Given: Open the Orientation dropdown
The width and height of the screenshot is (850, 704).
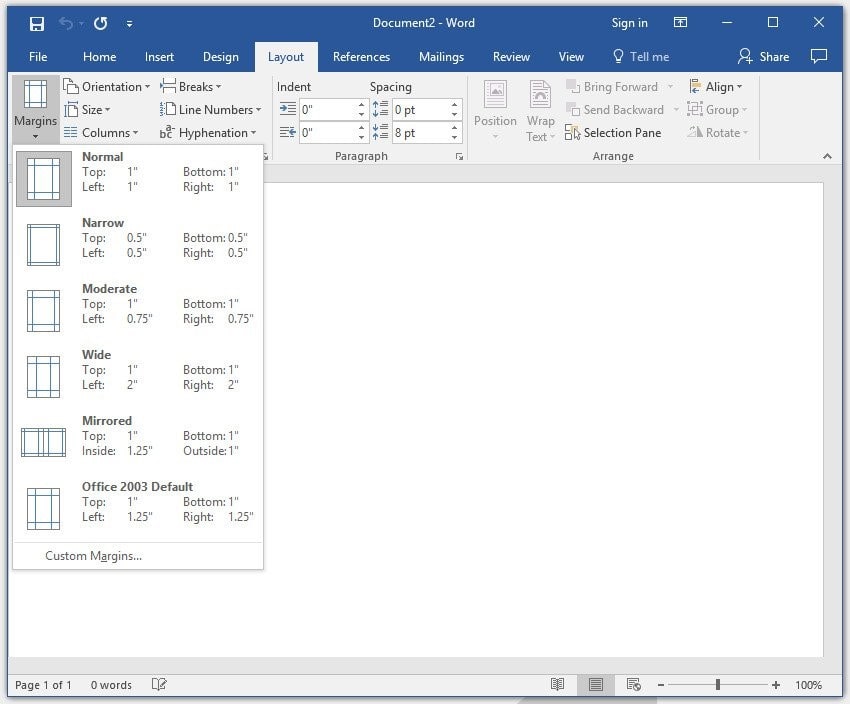Looking at the screenshot, I should tap(107, 87).
